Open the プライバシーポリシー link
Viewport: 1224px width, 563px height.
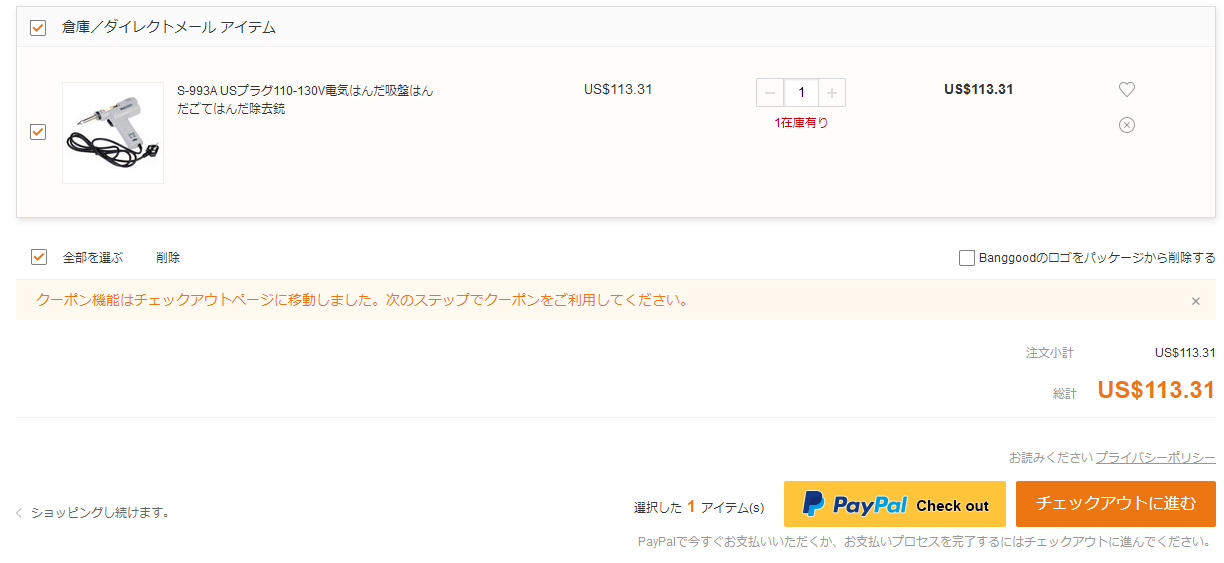pos(1155,457)
